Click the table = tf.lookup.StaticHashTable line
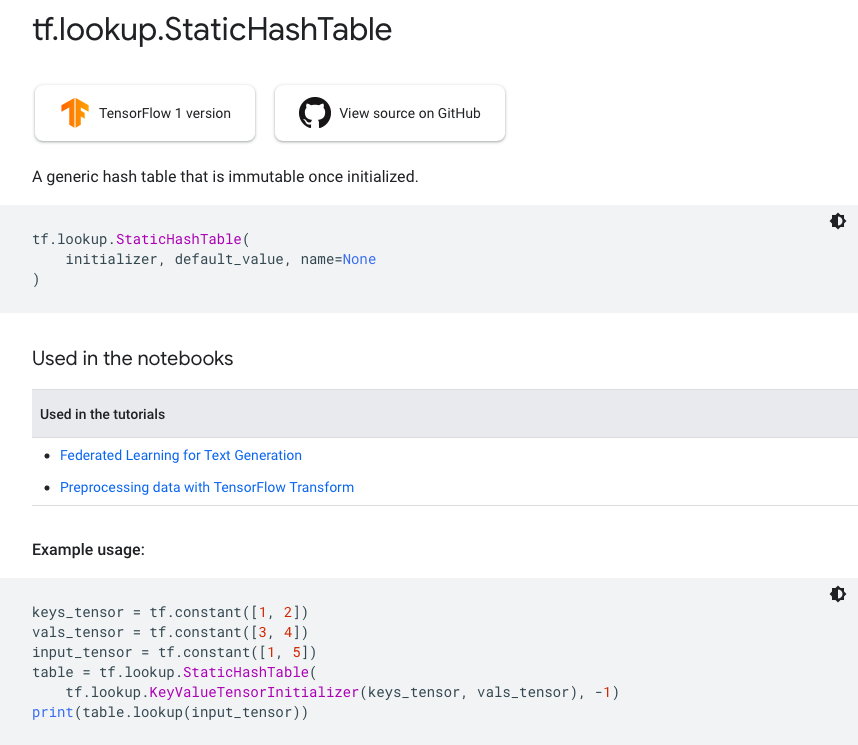Viewport: 858px width, 745px height. (174, 672)
